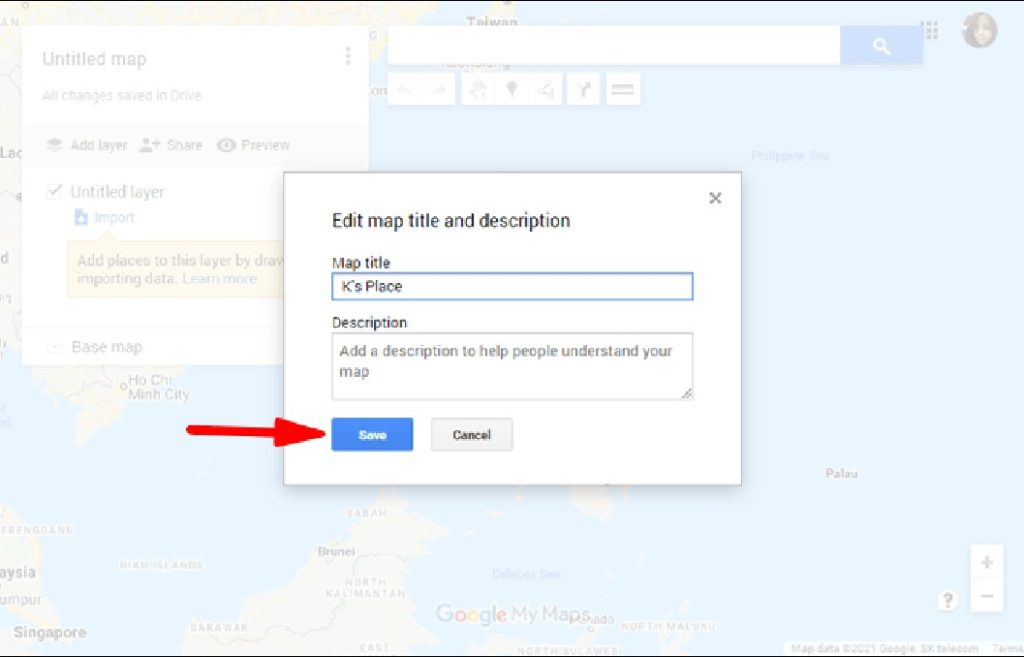
Task: Select the Add directions tool
Action: 583,90
